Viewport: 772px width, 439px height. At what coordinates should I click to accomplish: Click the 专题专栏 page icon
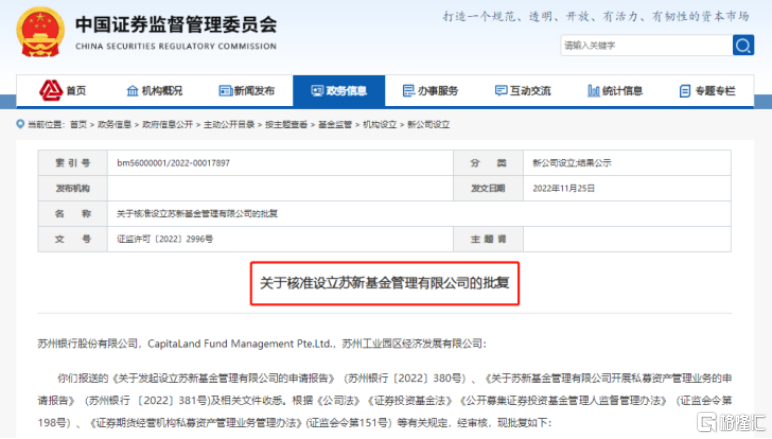pyautogui.click(x=685, y=91)
